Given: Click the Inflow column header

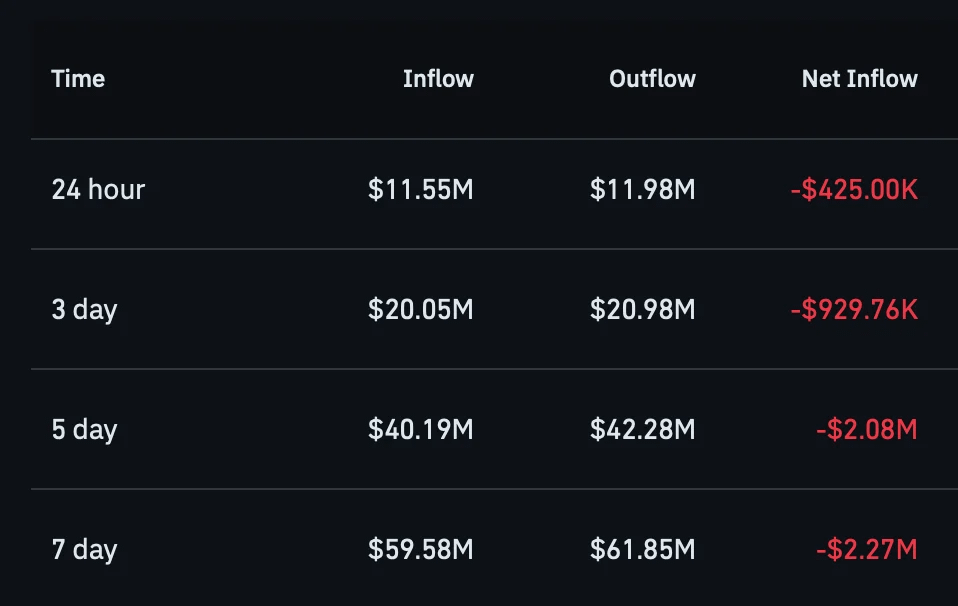Looking at the screenshot, I should pyautogui.click(x=438, y=79).
